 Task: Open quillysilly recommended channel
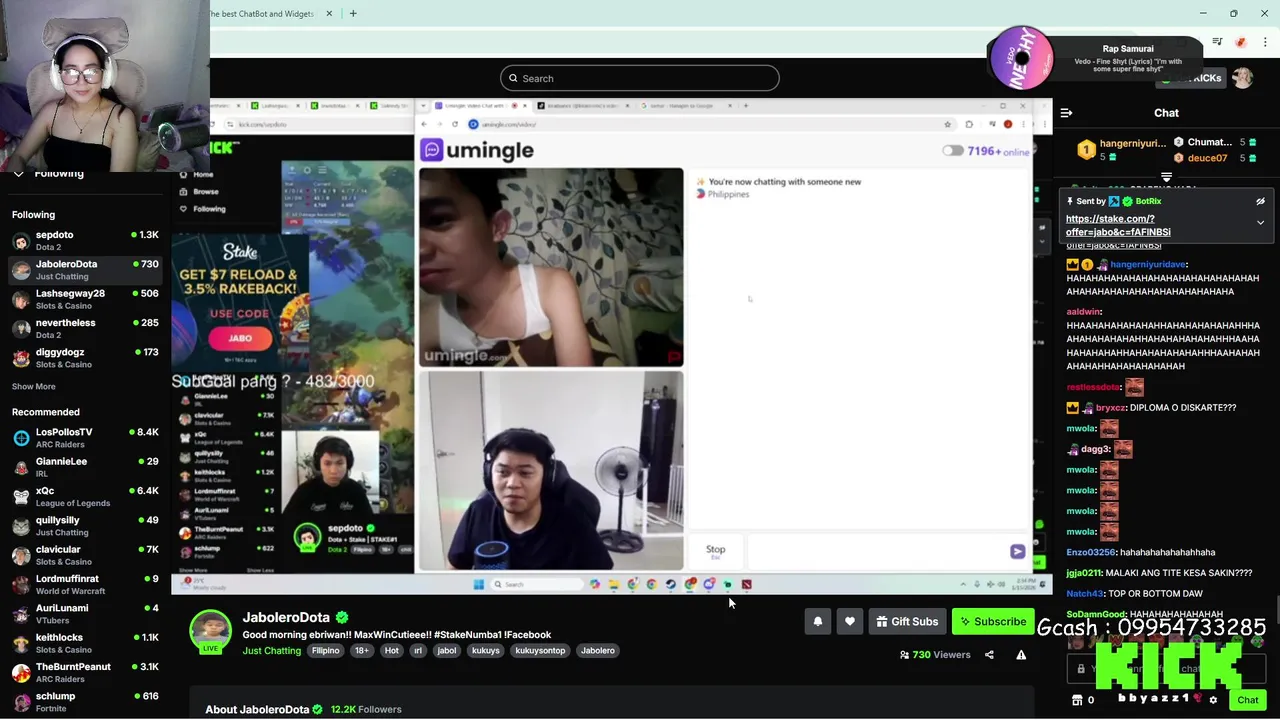coord(85,526)
